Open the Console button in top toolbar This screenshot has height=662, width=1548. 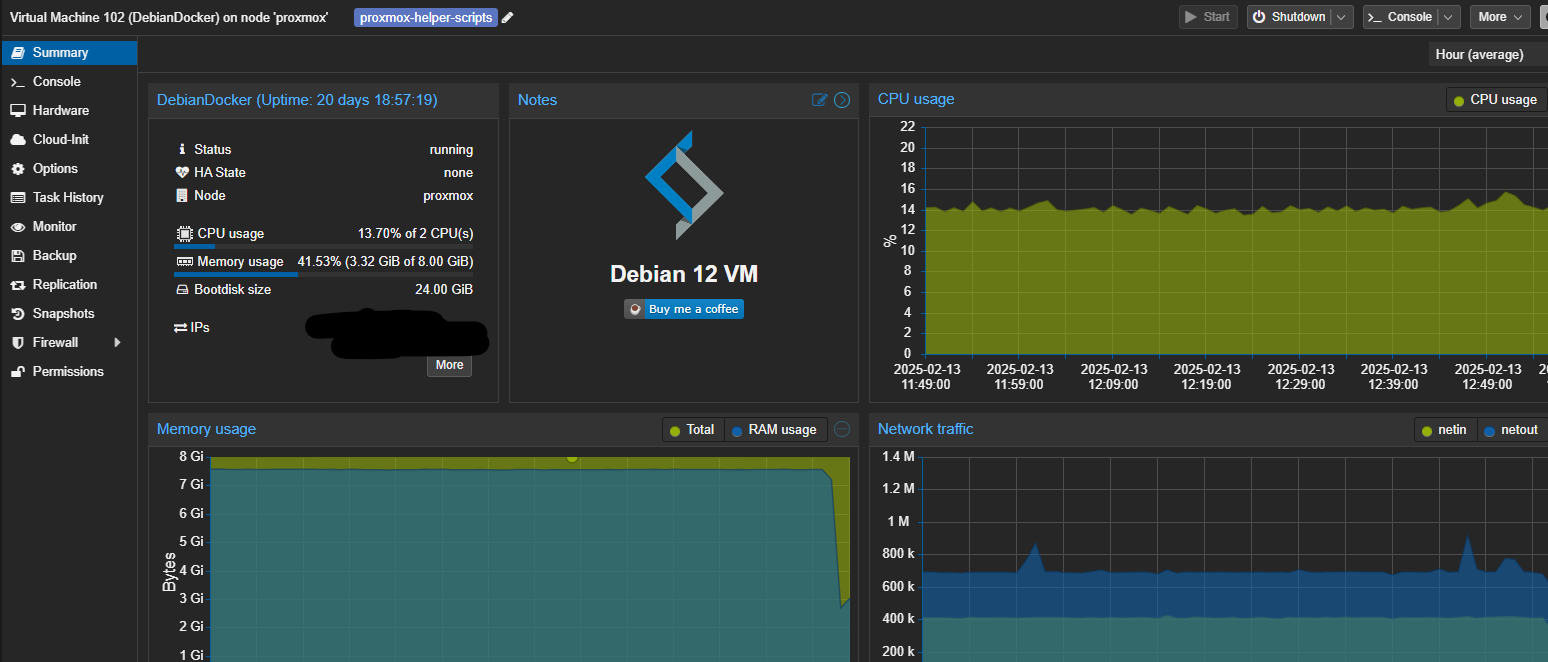pos(1399,17)
